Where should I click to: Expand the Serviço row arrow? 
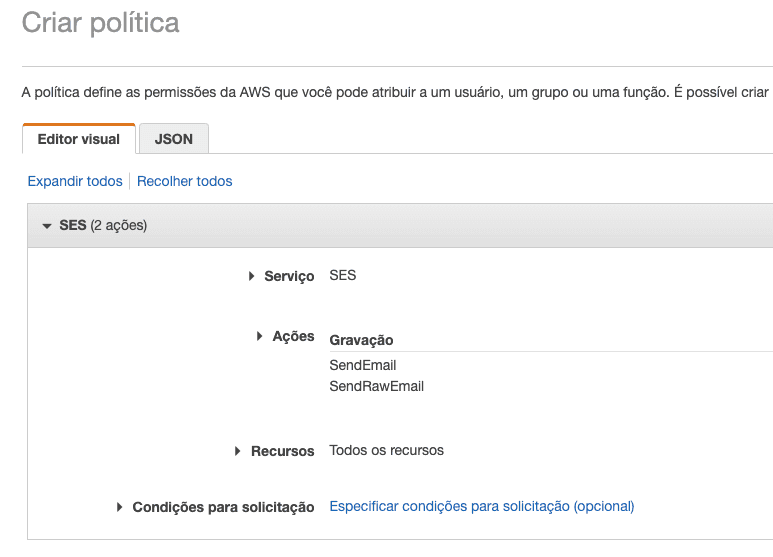(252, 276)
